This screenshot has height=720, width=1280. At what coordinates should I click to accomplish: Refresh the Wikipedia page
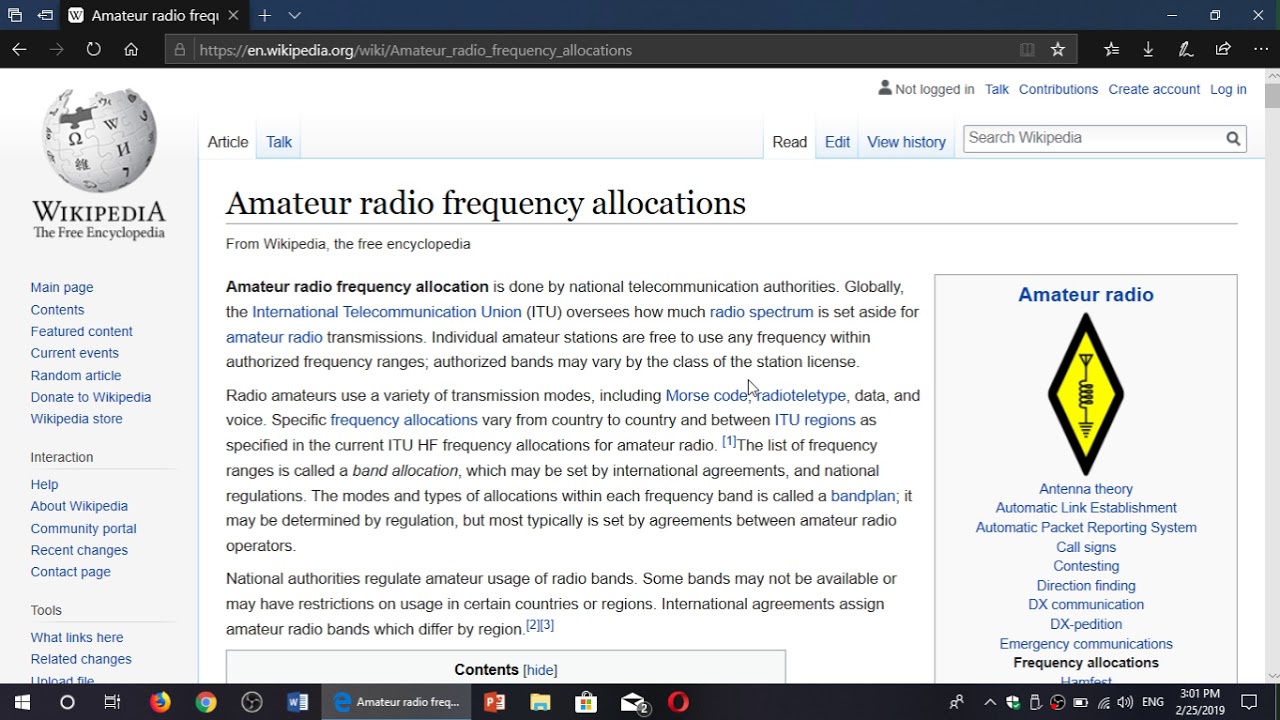(93, 49)
